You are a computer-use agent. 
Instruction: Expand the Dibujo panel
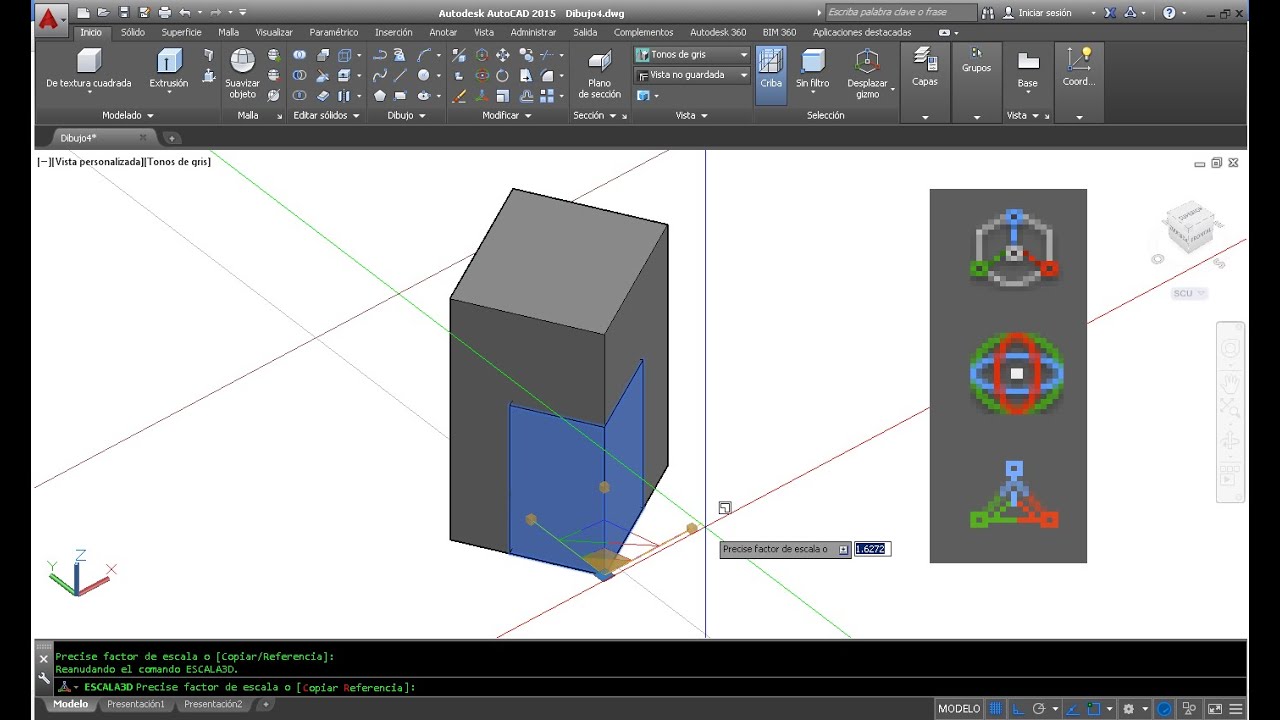[x=406, y=115]
